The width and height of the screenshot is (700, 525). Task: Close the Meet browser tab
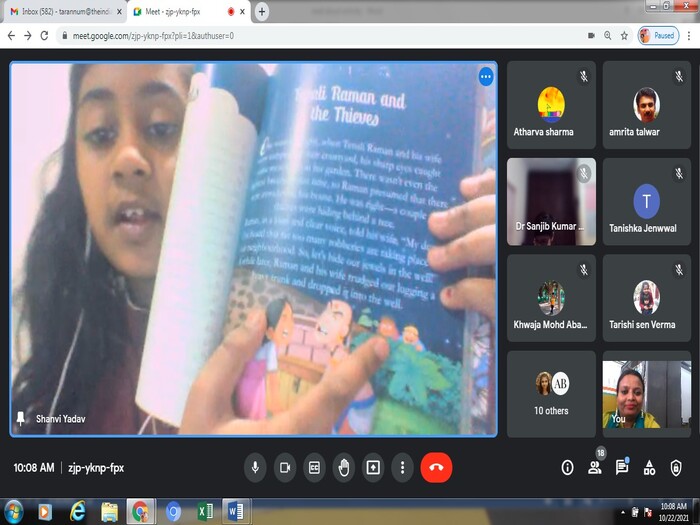click(242, 12)
